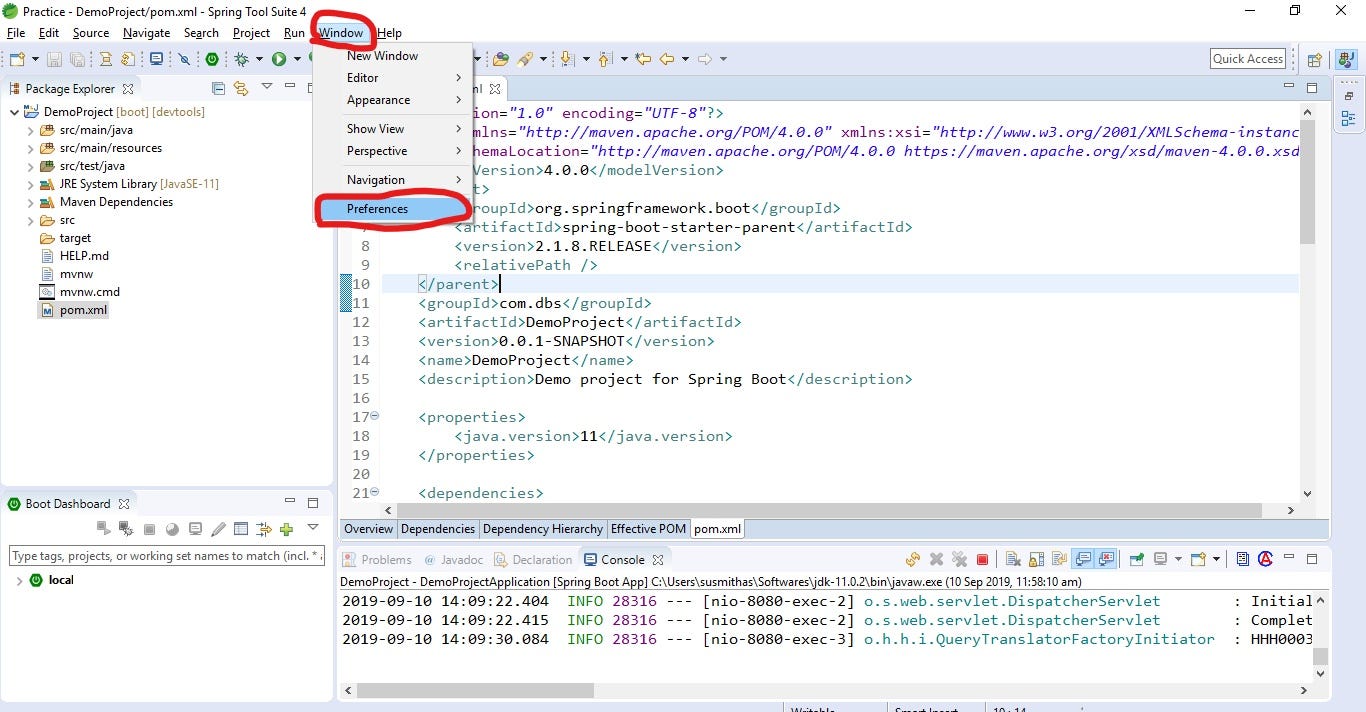This screenshot has width=1366, height=712.
Task: Select New Window menu entry
Action: (393, 56)
